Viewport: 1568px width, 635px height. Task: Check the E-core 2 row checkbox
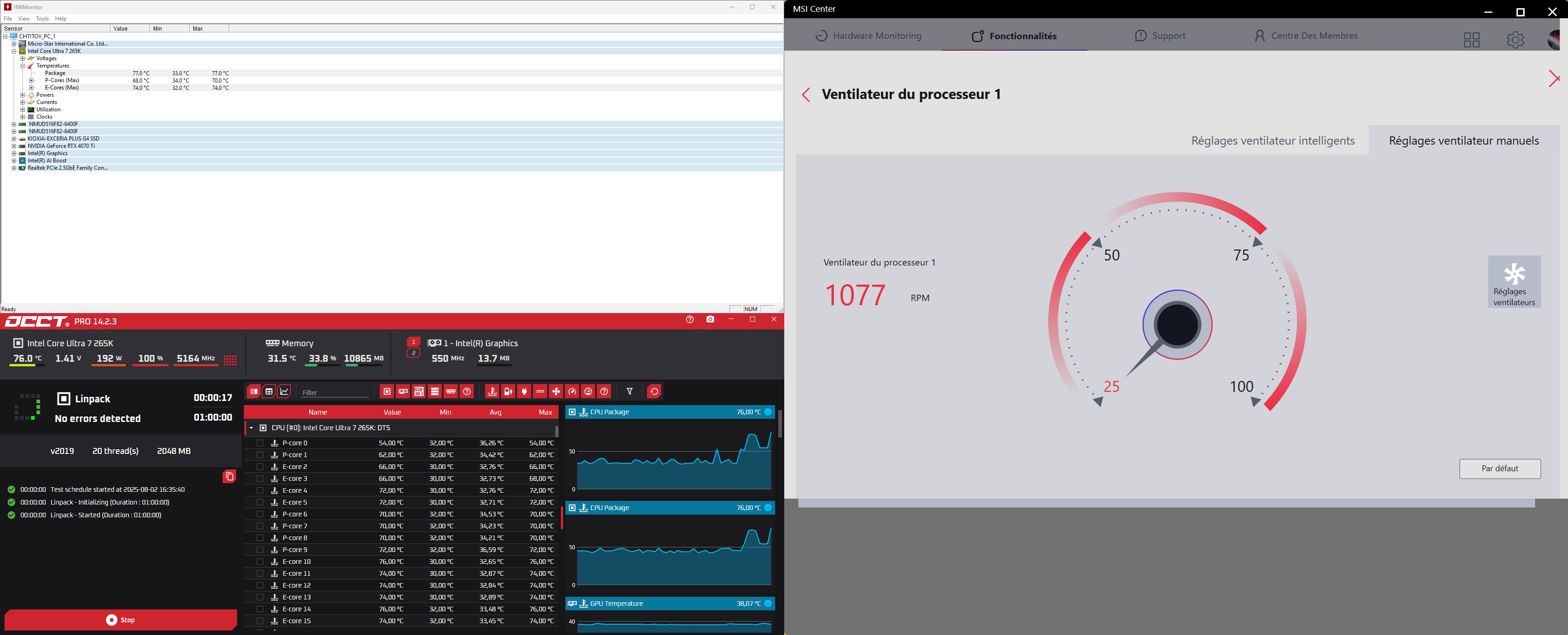[260, 467]
